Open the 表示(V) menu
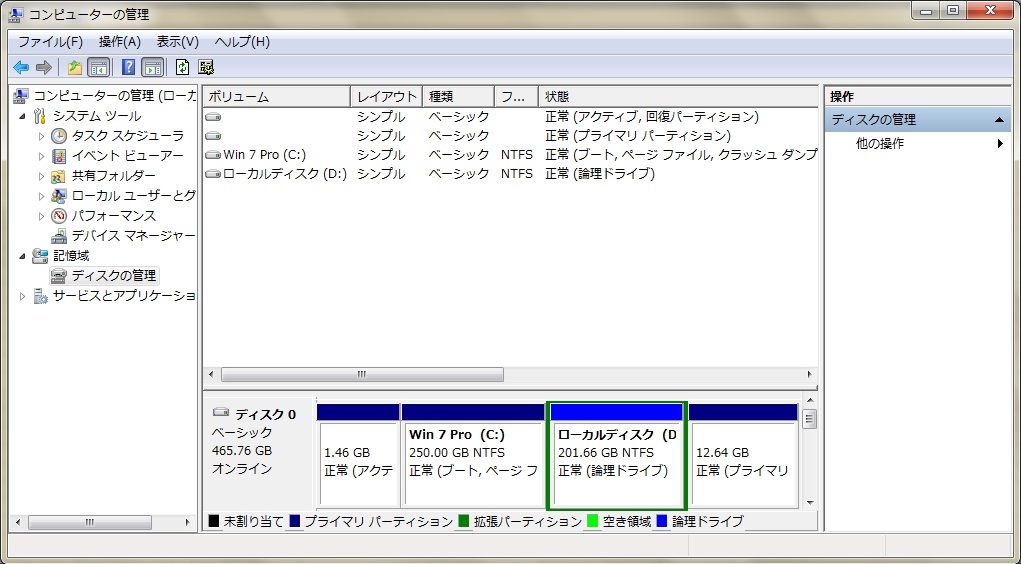Image resolution: width=1021 pixels, height=564 pixels. 177,42
